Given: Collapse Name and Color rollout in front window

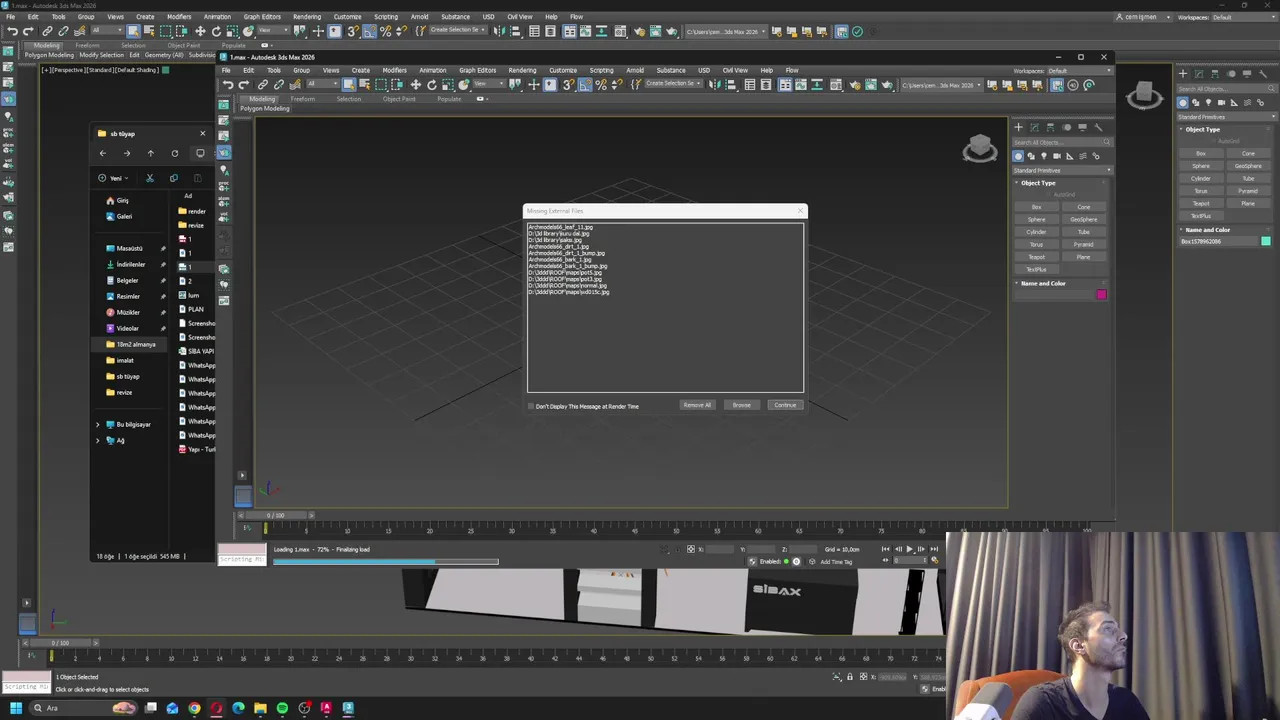Looking at the screenshot, I should 1043,283.
